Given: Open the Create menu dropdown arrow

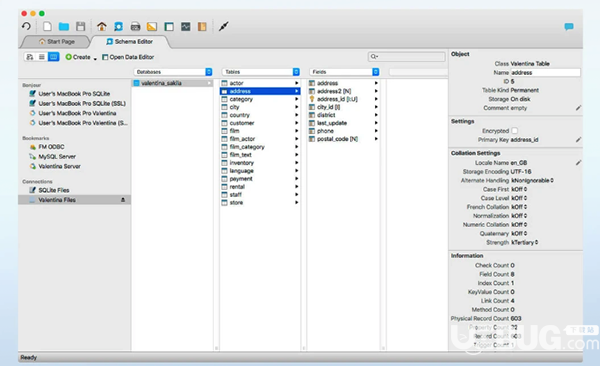Looking at the screenshot, I should point(95,58).
